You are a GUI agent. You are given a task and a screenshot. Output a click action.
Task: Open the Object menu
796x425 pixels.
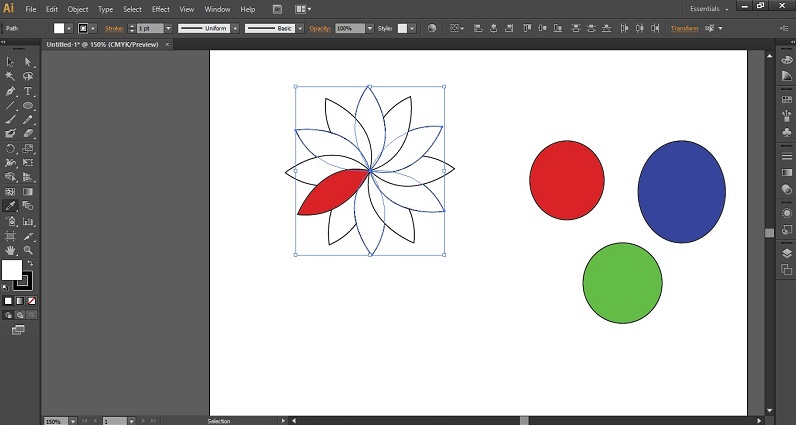[x=78, y=9]
